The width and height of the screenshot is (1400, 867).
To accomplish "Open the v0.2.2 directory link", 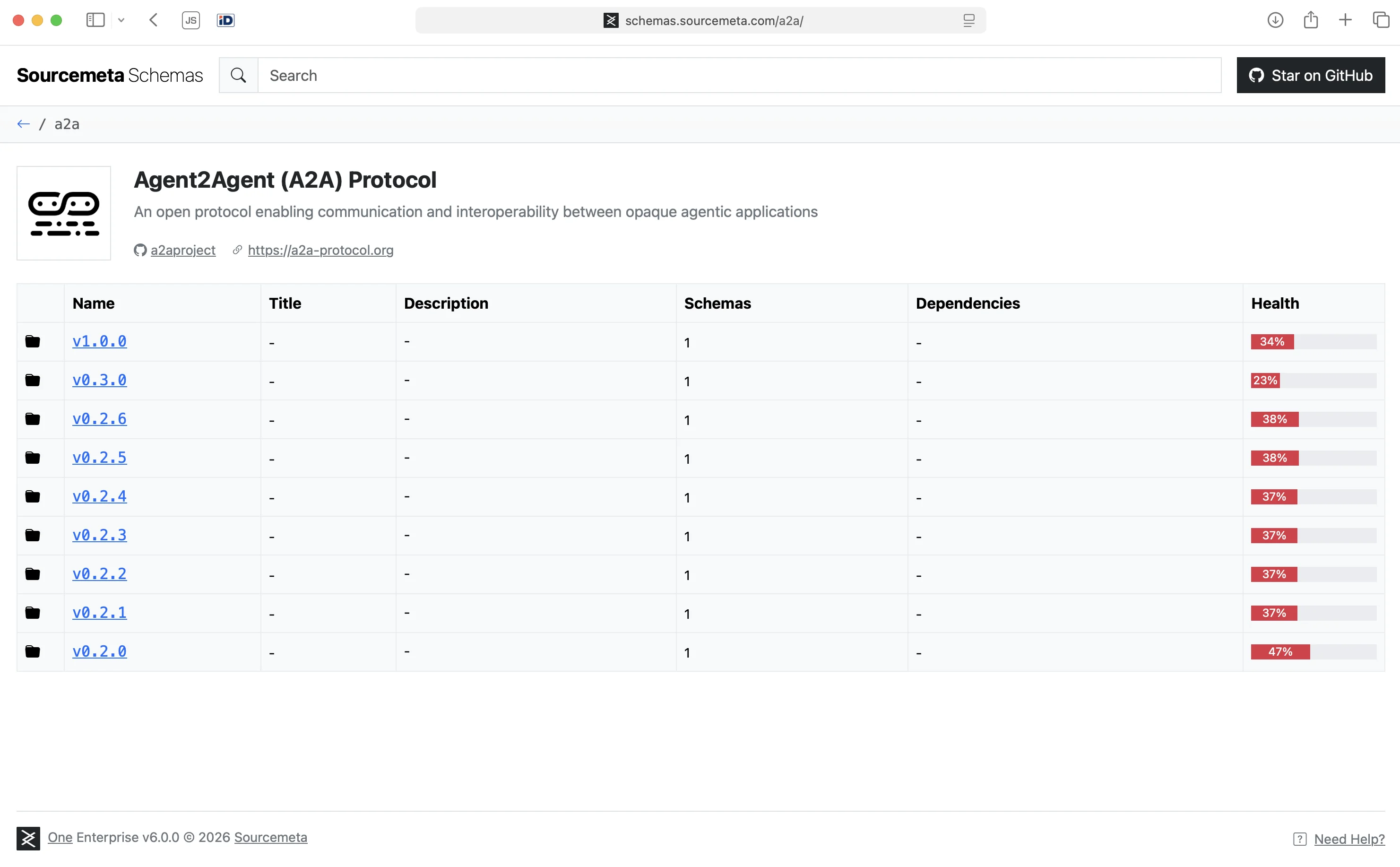I will tap(99, 573).
